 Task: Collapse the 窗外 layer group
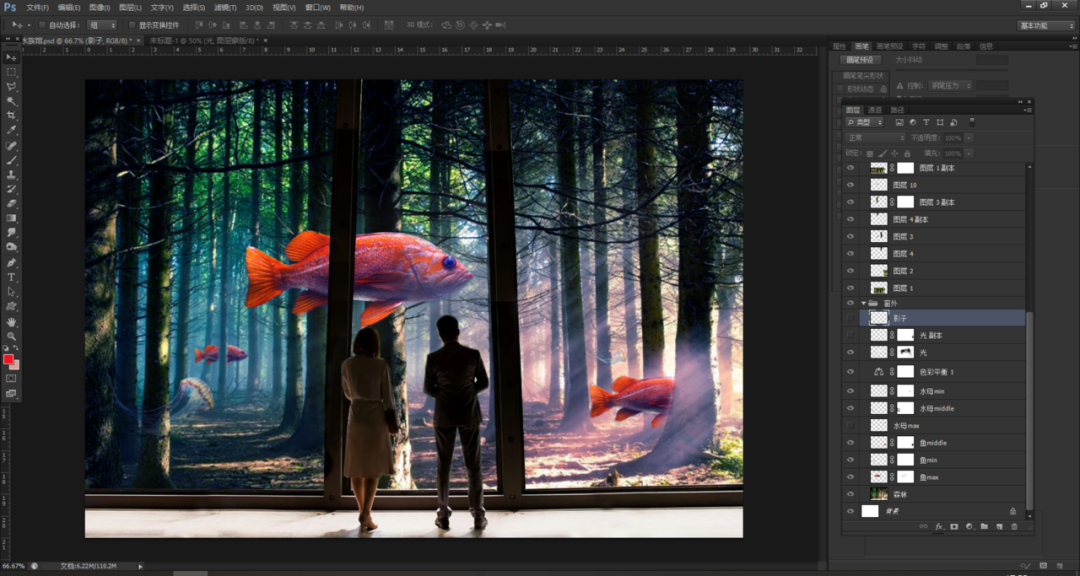[x=864, y=303]
